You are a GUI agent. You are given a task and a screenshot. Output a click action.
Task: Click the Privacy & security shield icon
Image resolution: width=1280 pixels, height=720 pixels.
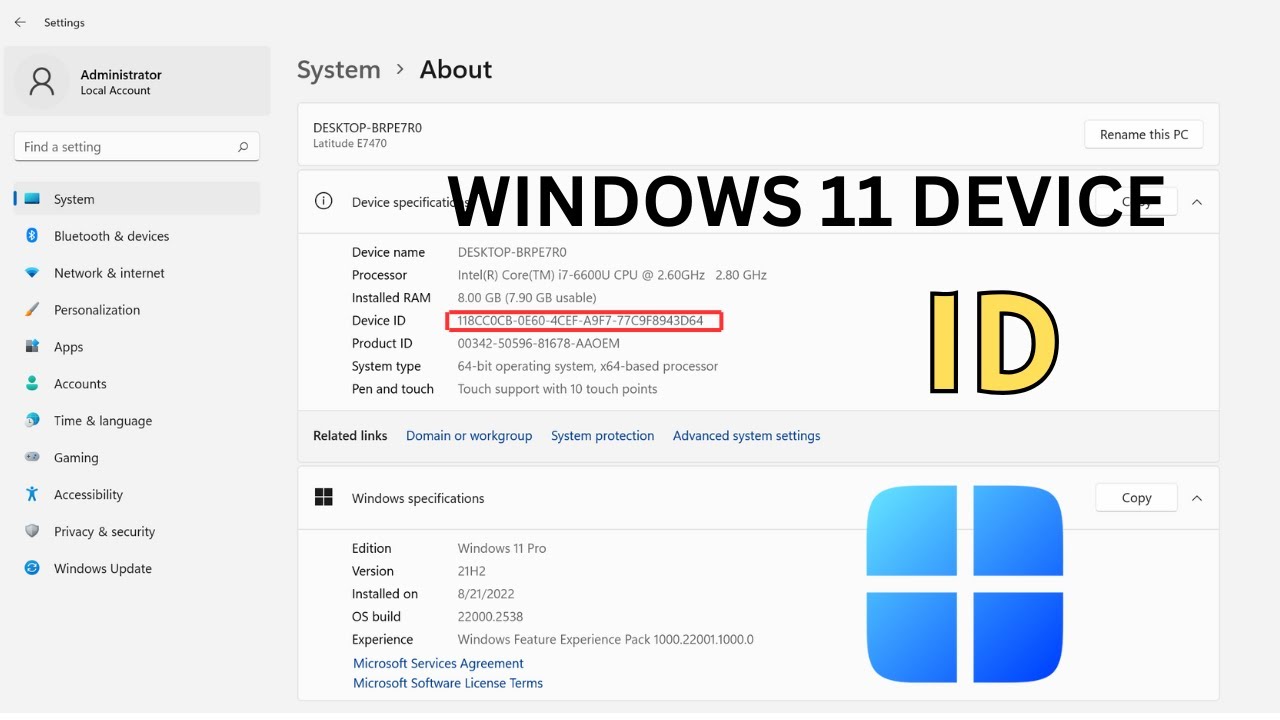pyautogui.click(x=32, y=531)
